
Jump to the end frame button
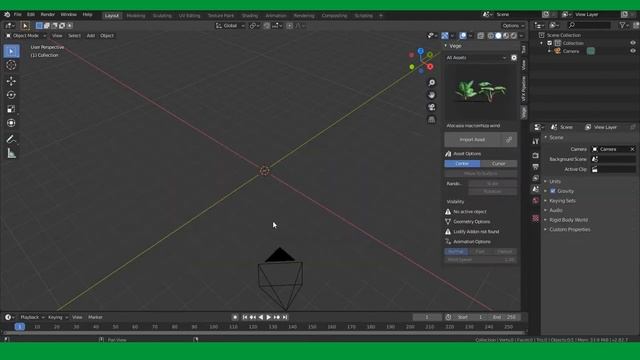tap(285, 317)
